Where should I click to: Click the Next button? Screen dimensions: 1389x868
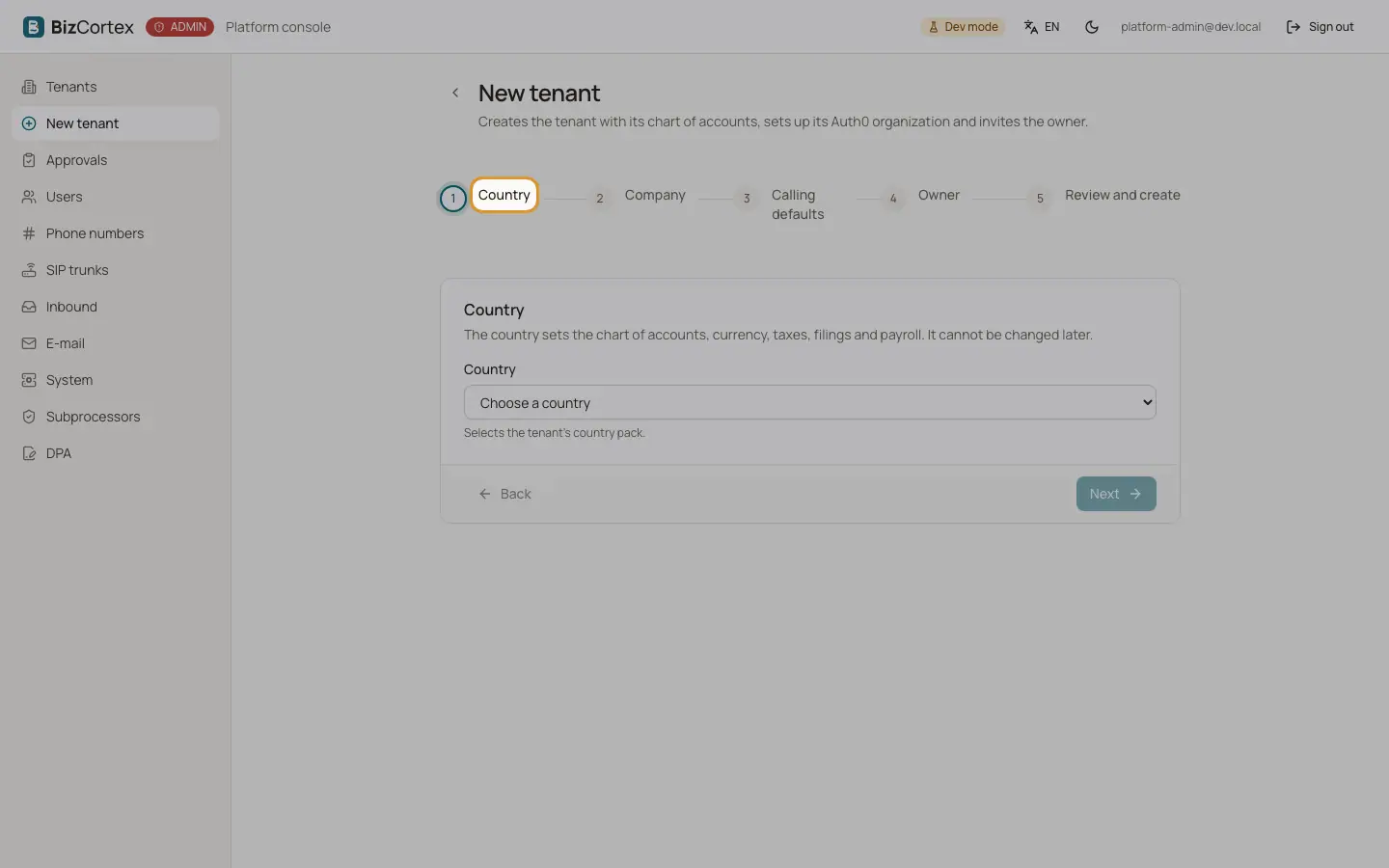point(1116,494)
